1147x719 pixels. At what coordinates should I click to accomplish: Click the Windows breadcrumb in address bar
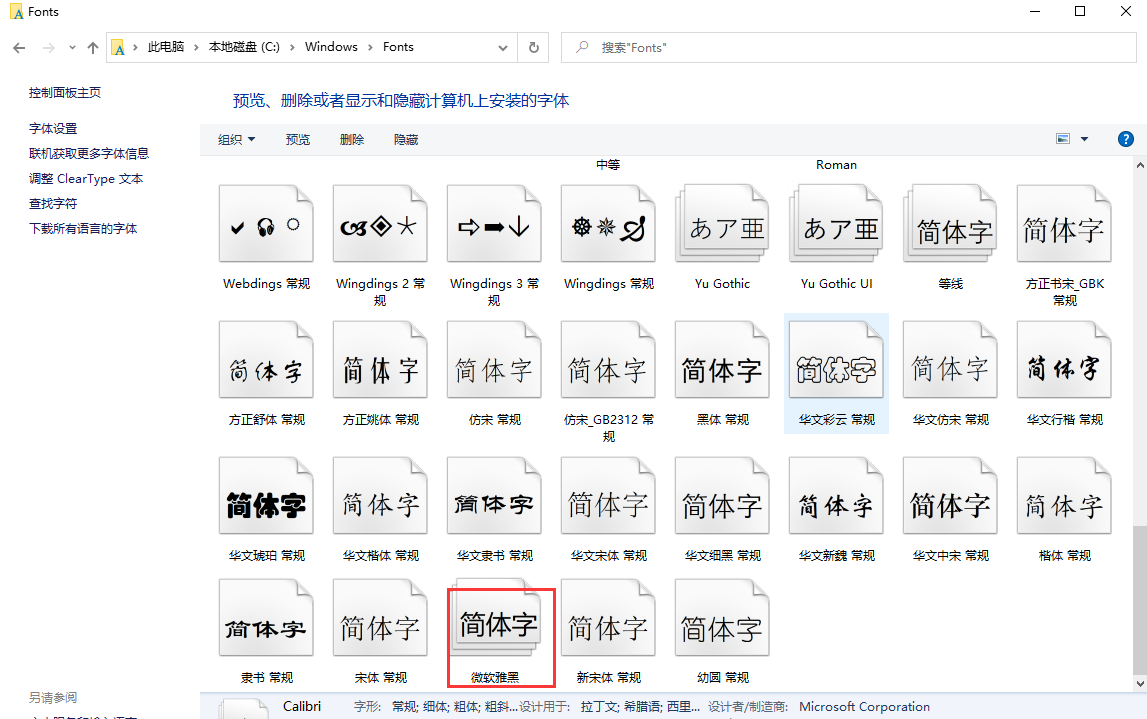pos(331,47)
